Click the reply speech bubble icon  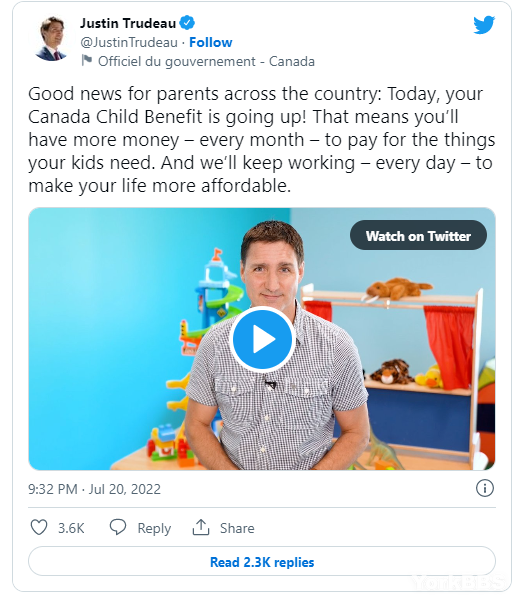118,527
